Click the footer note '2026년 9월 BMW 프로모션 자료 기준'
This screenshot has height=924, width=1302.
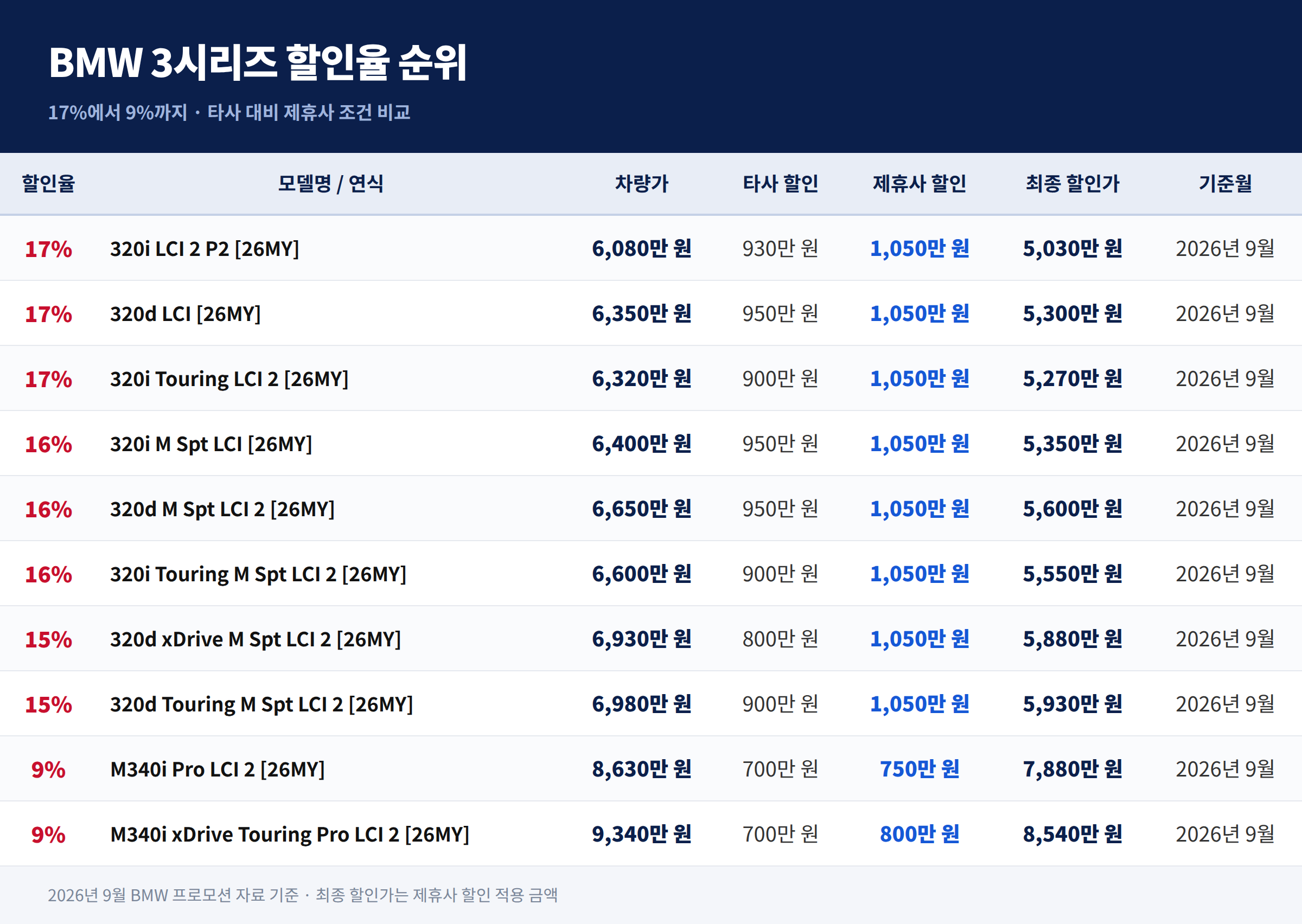tap(173, 895)
